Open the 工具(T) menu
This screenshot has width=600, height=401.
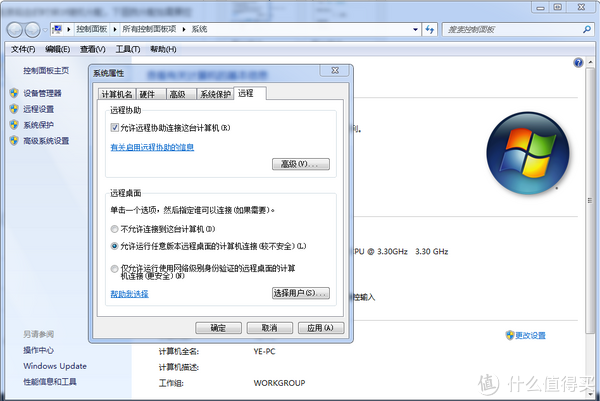[128, 49]
